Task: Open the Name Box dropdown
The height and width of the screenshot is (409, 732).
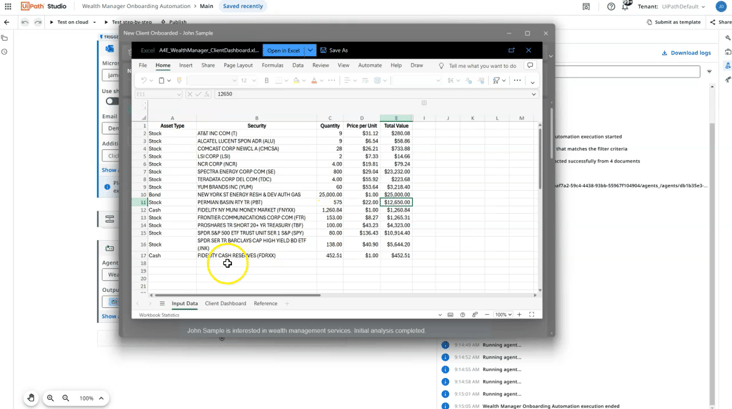Action: pos(179,94)
